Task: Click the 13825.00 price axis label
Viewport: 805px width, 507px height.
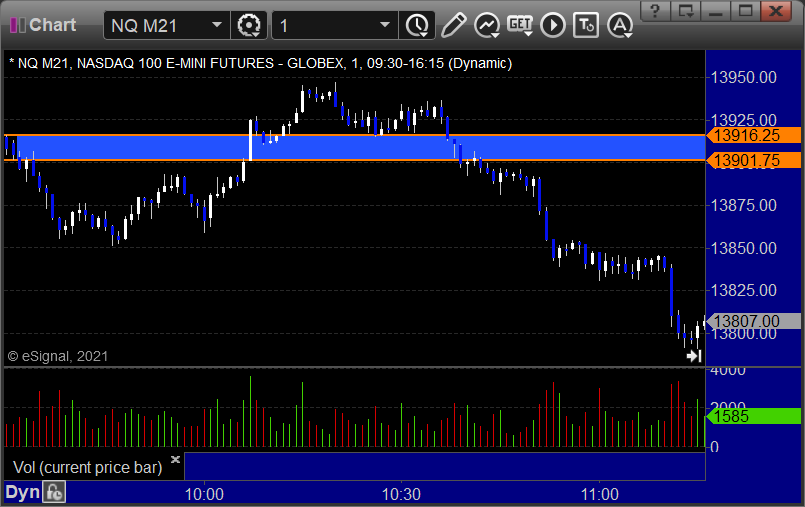Action: coord(743,290)
